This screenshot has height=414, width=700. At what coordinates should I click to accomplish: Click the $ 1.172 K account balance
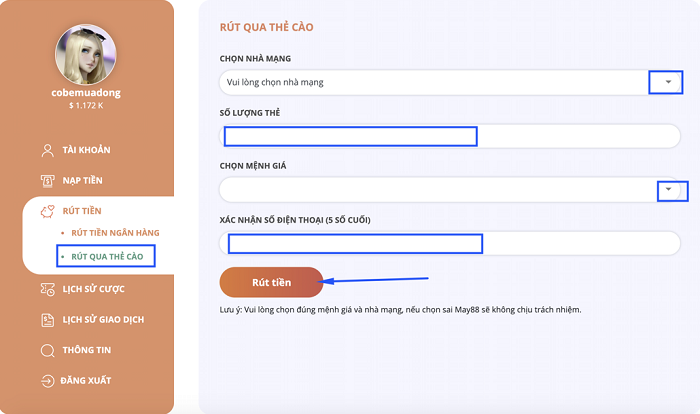[x=86, y=105]
